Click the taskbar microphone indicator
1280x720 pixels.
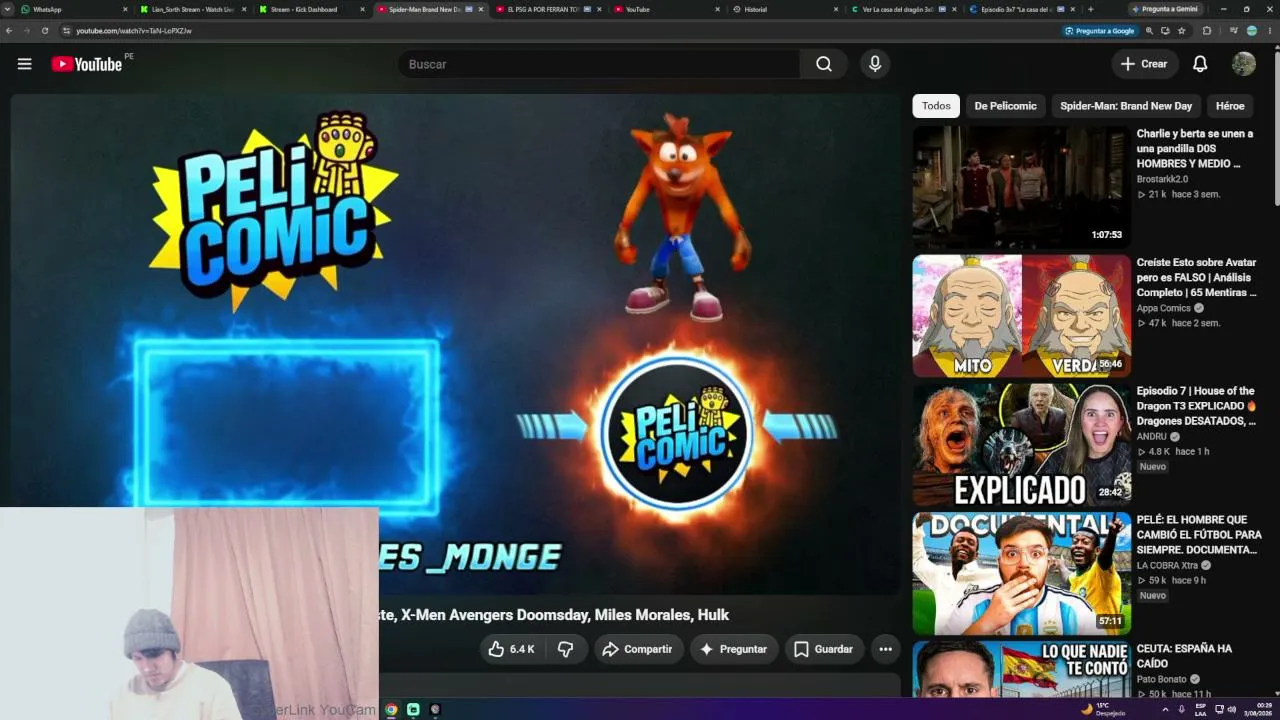1181,709
